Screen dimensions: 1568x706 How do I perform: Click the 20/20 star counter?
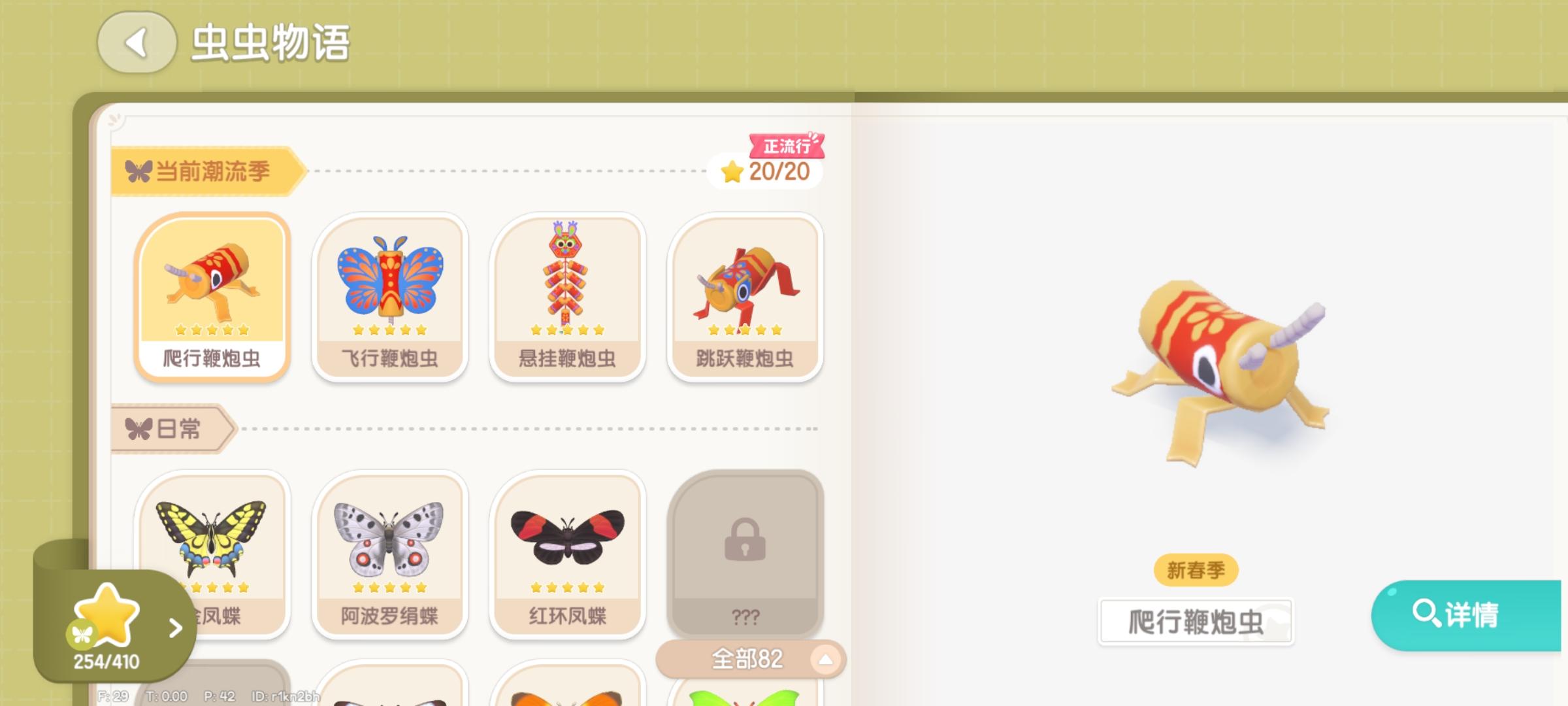766,171
